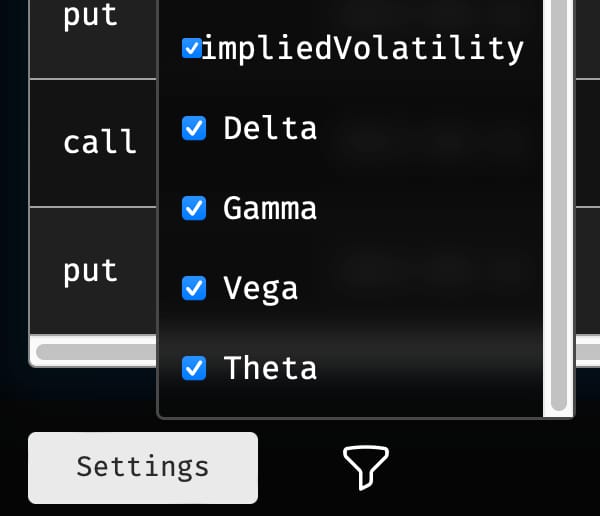Viewport: 600px width, 516px height.
Task: Click the Vega label text
Action: click(x=261, y=289)
